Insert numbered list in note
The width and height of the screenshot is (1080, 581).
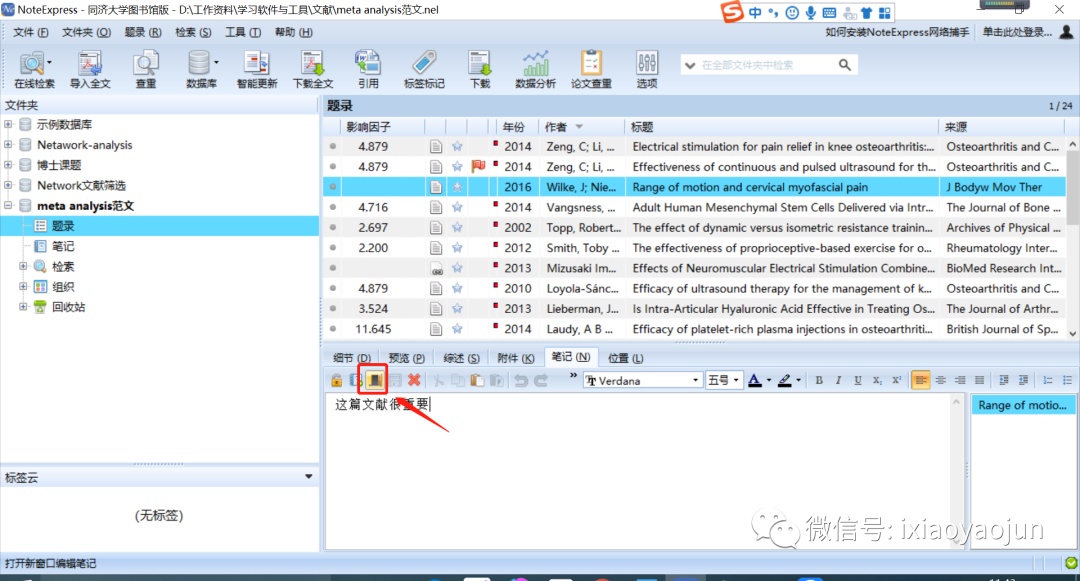[x=1048, y=380]
